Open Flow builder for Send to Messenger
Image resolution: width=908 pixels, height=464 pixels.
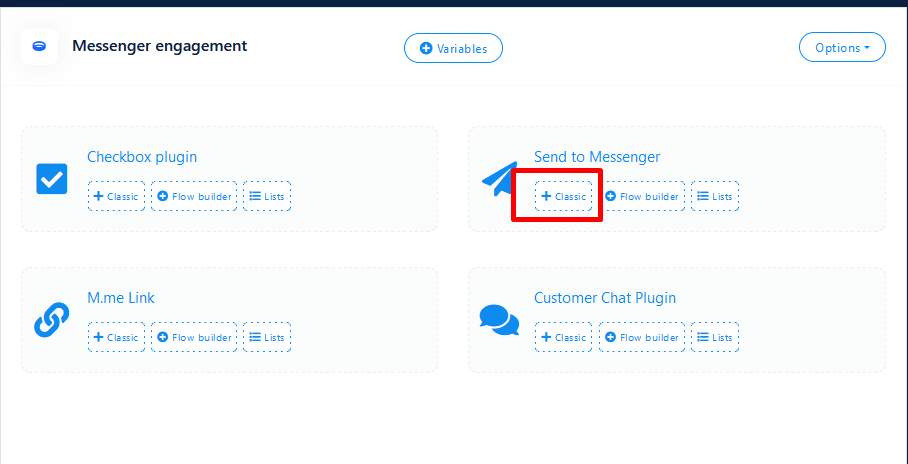pos(642,197)
